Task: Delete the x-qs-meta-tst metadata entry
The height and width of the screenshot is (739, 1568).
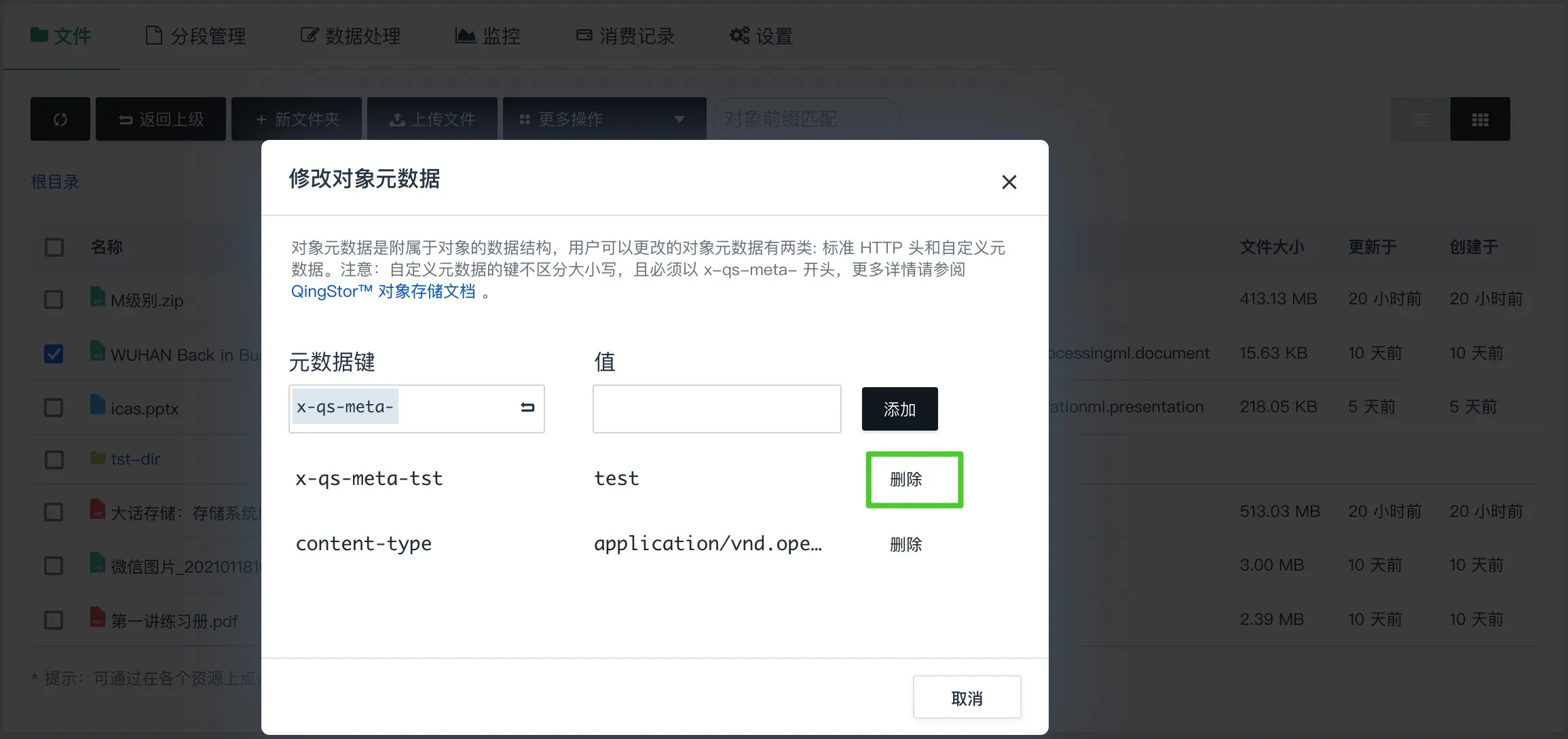Action: coord(906,480)
